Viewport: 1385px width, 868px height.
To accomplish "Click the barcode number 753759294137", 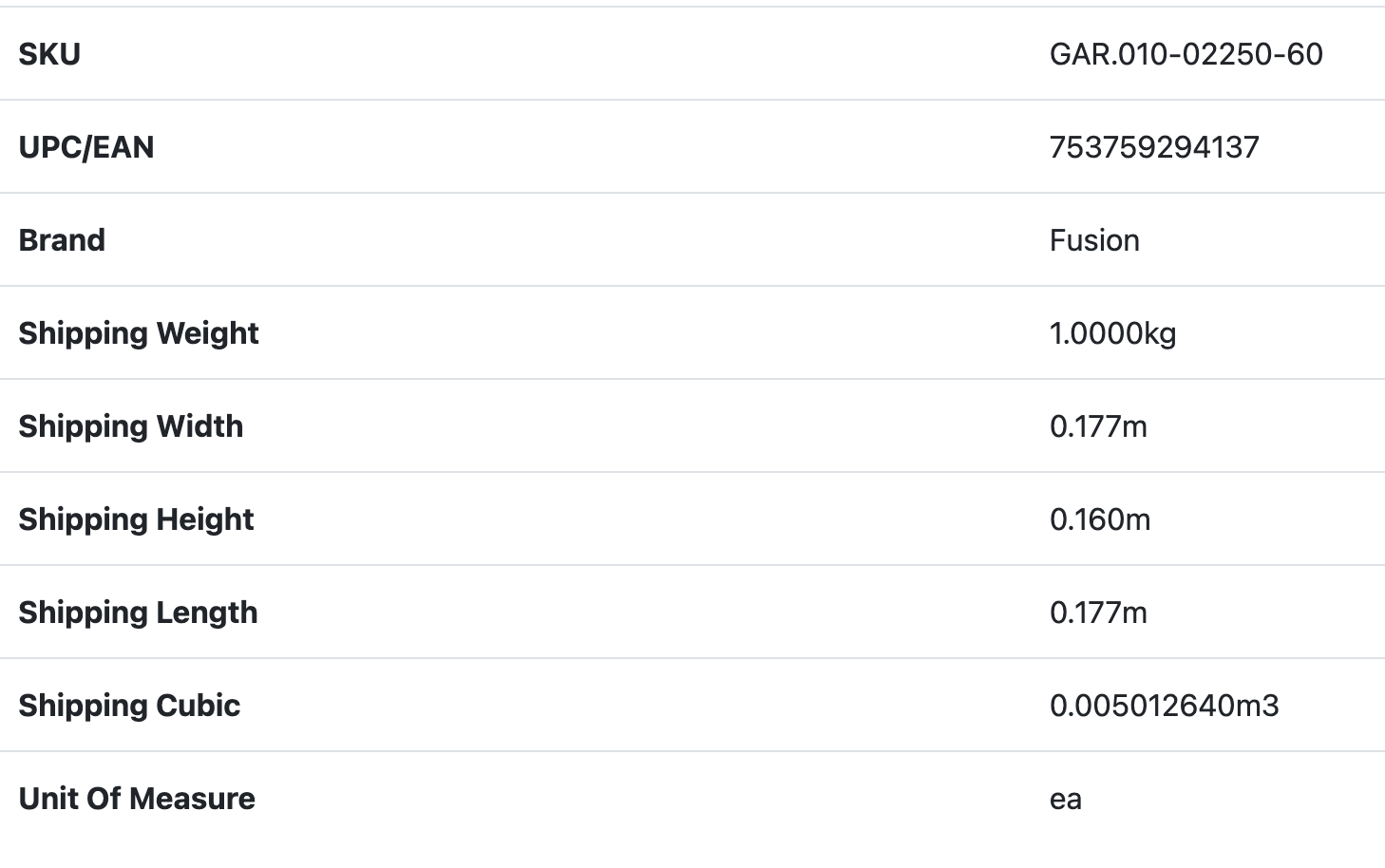I will click(1154, 147).
